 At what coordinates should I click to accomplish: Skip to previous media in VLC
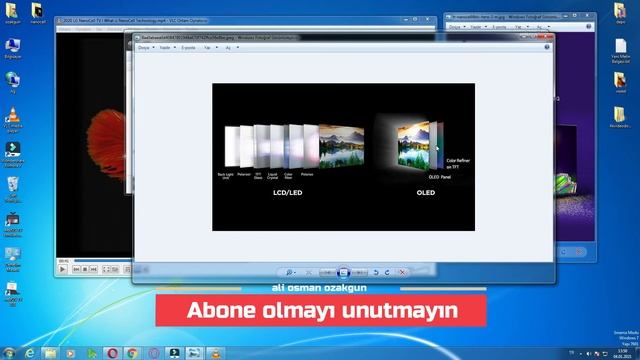click(76, 269)
